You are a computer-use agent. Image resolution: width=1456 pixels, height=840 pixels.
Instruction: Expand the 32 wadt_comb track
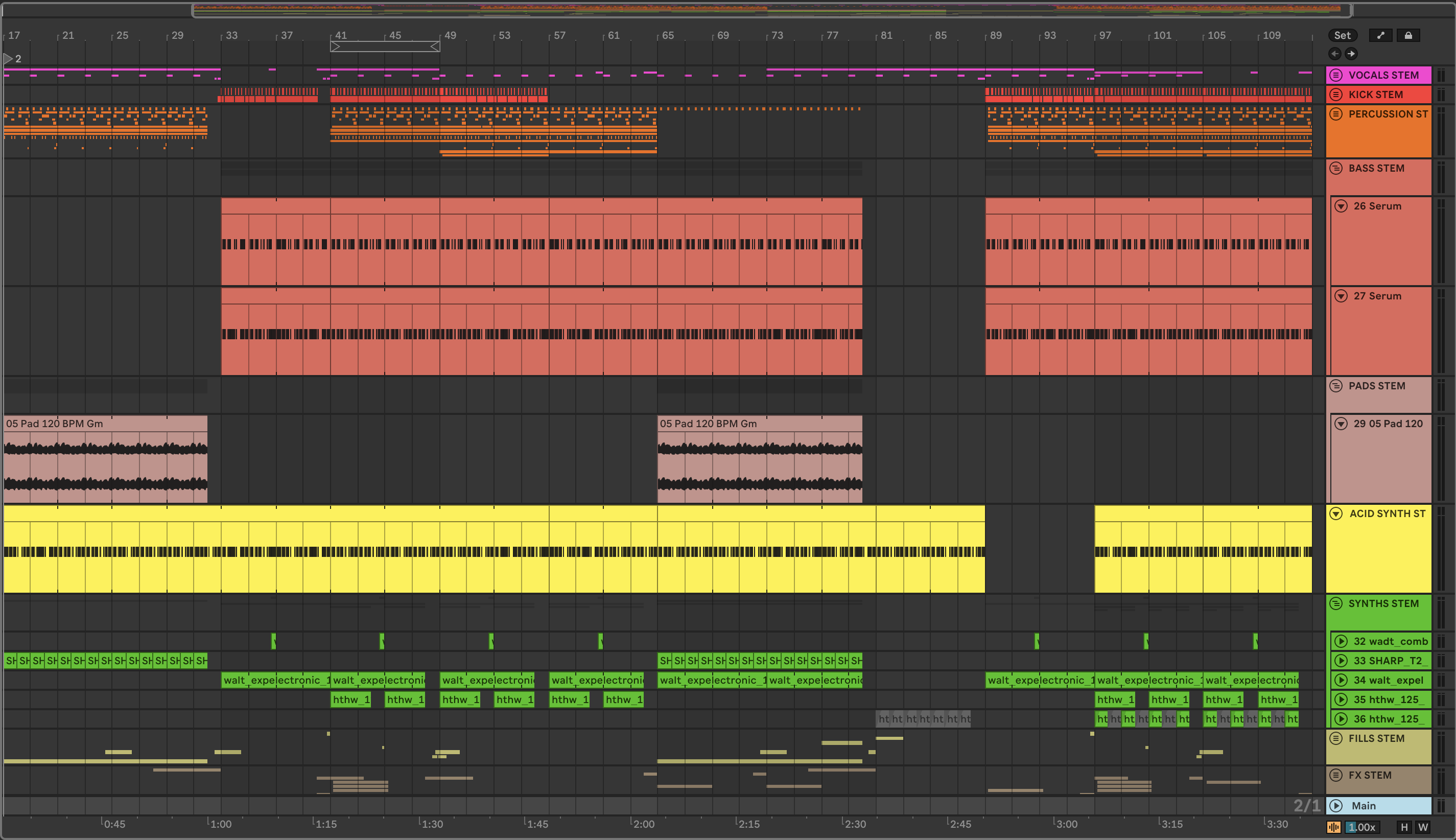(1341, 641)
